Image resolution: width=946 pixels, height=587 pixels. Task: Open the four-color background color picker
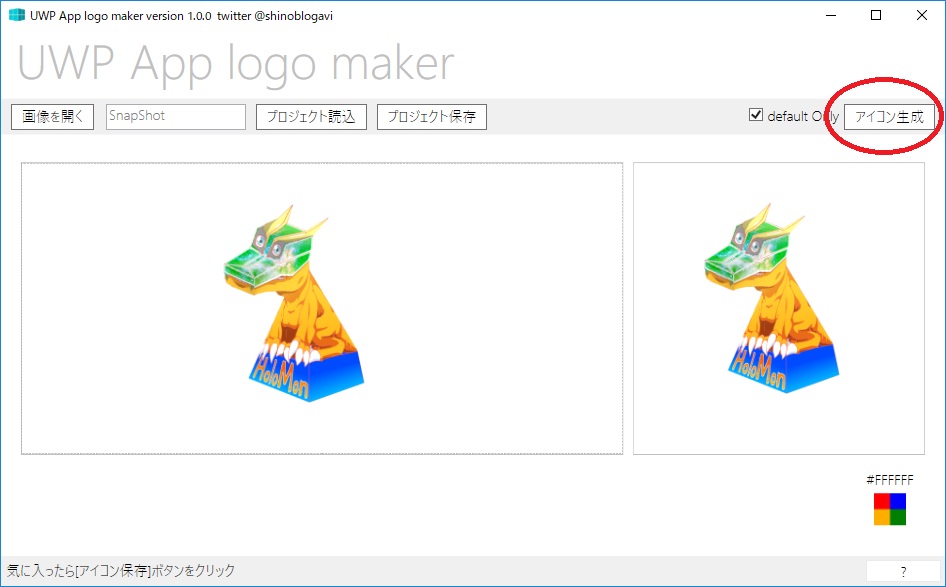click(x=890, y=509)
